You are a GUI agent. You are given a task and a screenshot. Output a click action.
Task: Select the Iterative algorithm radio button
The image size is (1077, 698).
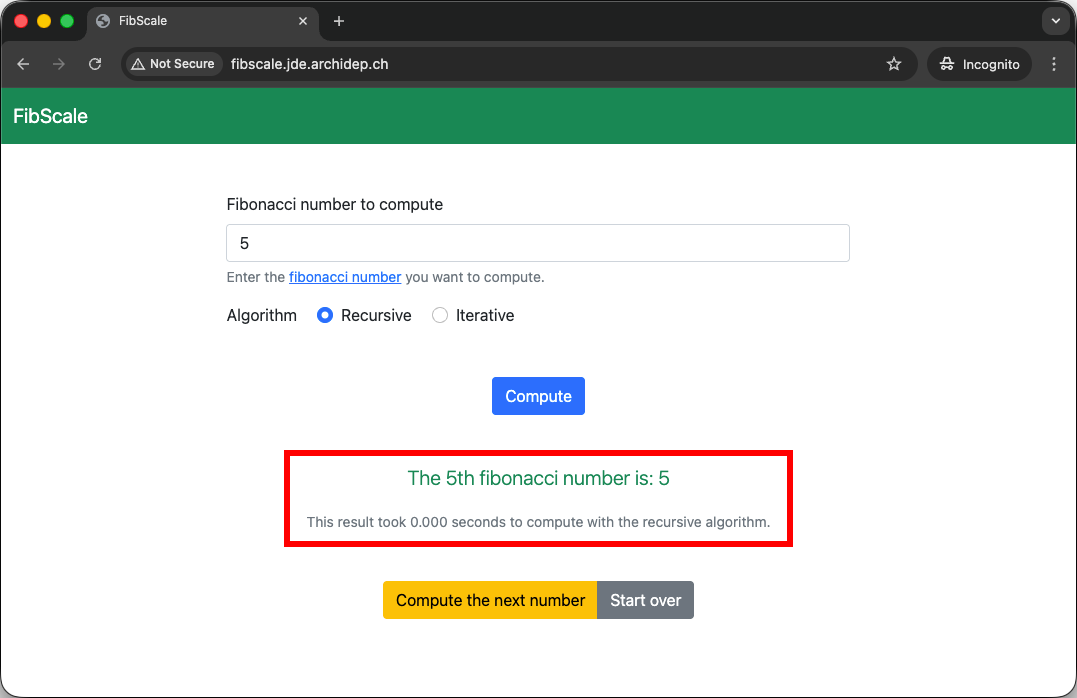[440, 315]
